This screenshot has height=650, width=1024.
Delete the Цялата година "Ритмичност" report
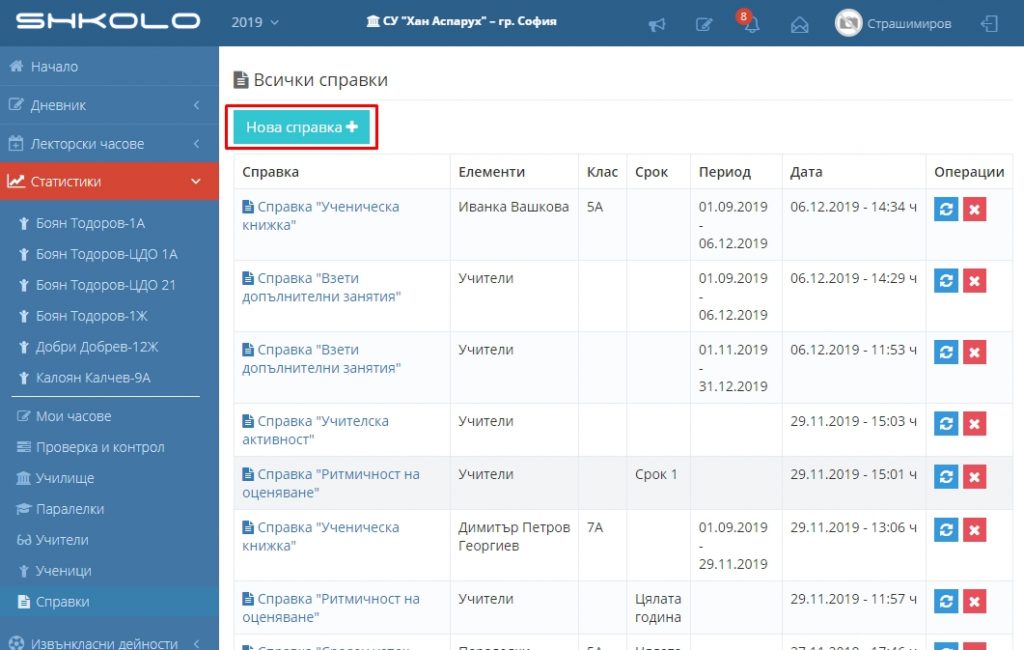(x=974, y=601)
